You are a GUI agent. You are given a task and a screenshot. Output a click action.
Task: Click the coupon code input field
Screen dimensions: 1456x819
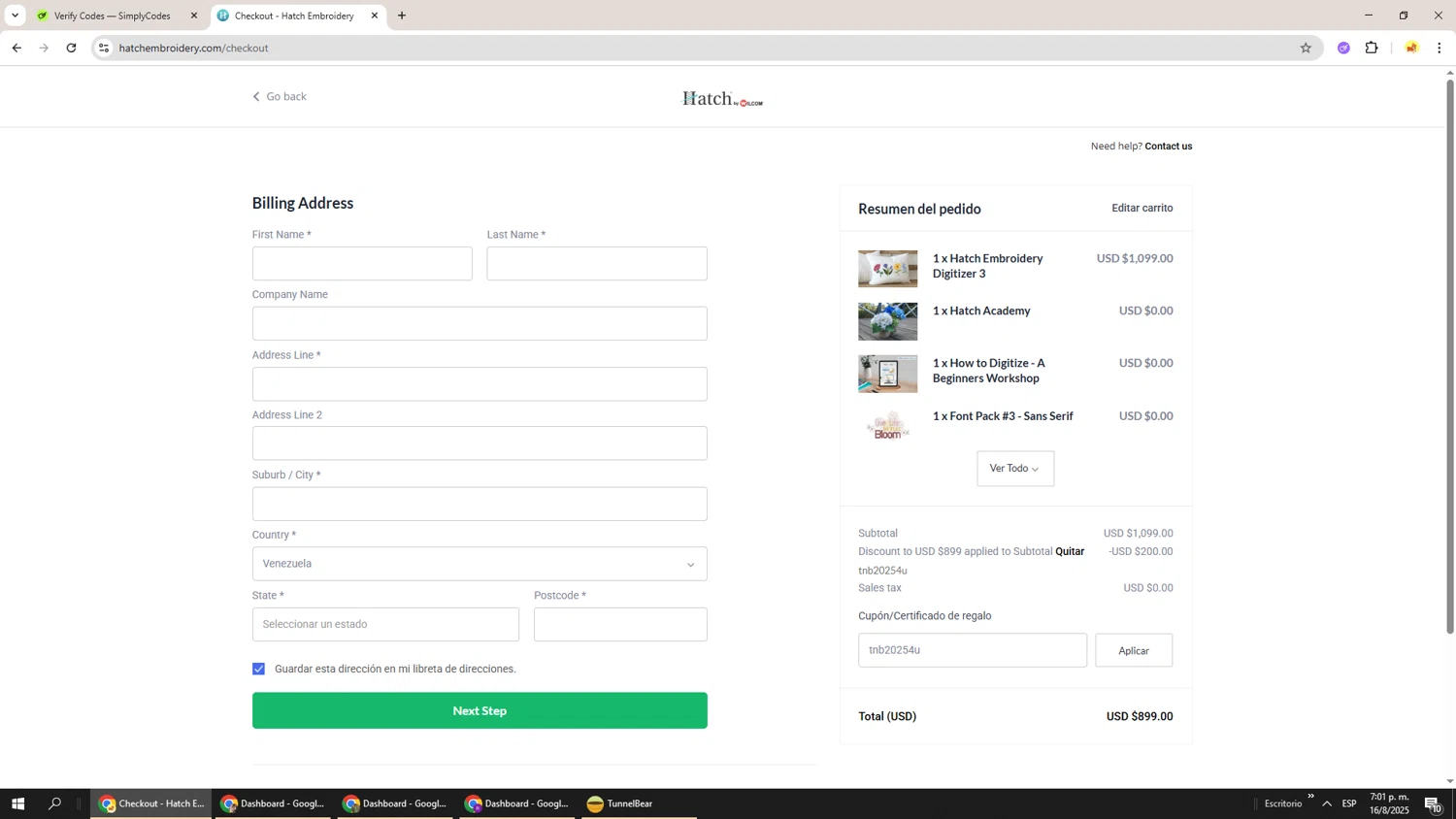[x=973, y=650]
